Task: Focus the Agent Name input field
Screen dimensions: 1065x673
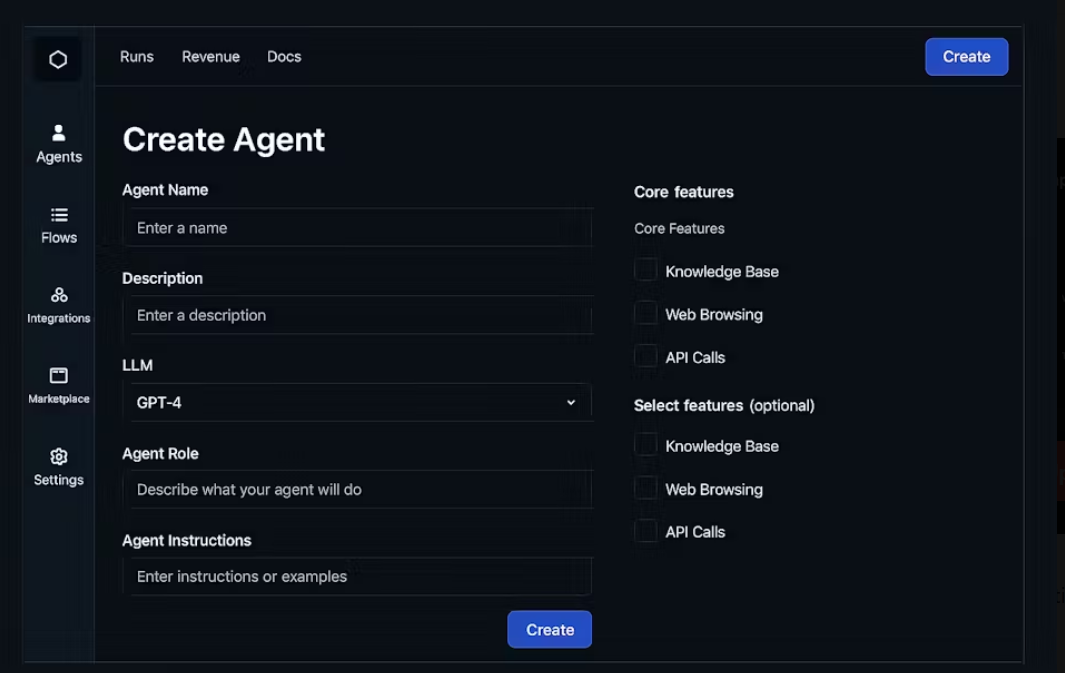Action: pos(358,228)
